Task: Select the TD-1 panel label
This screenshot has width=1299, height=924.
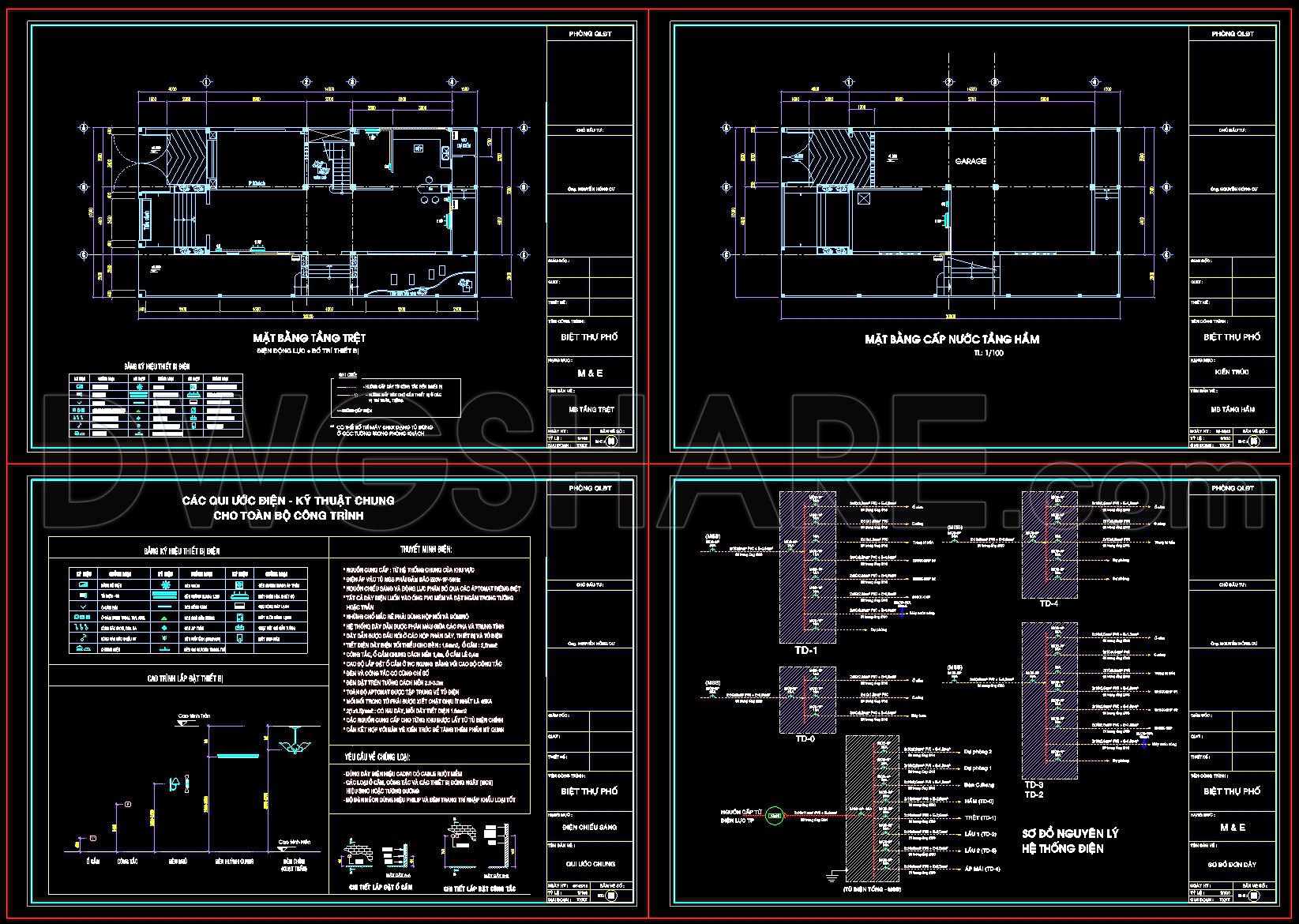Action: (x=805, y=652)
